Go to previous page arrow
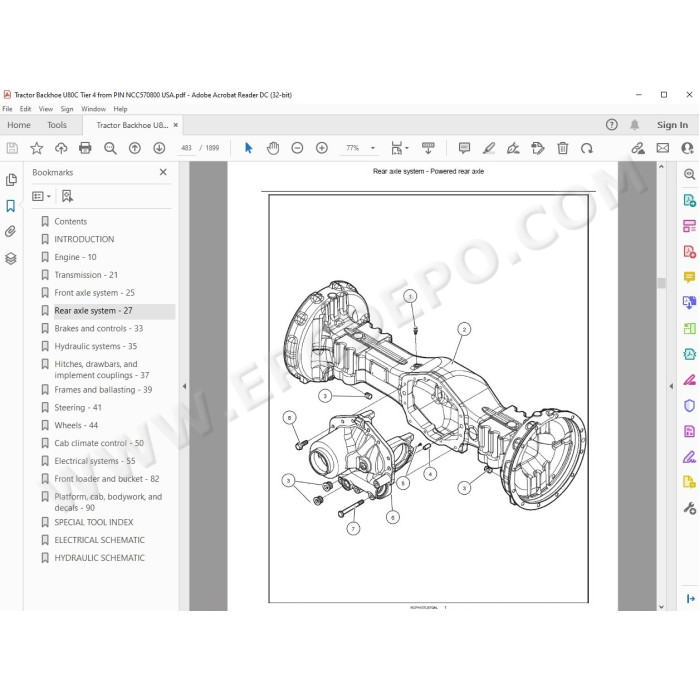 coord(135,148)
